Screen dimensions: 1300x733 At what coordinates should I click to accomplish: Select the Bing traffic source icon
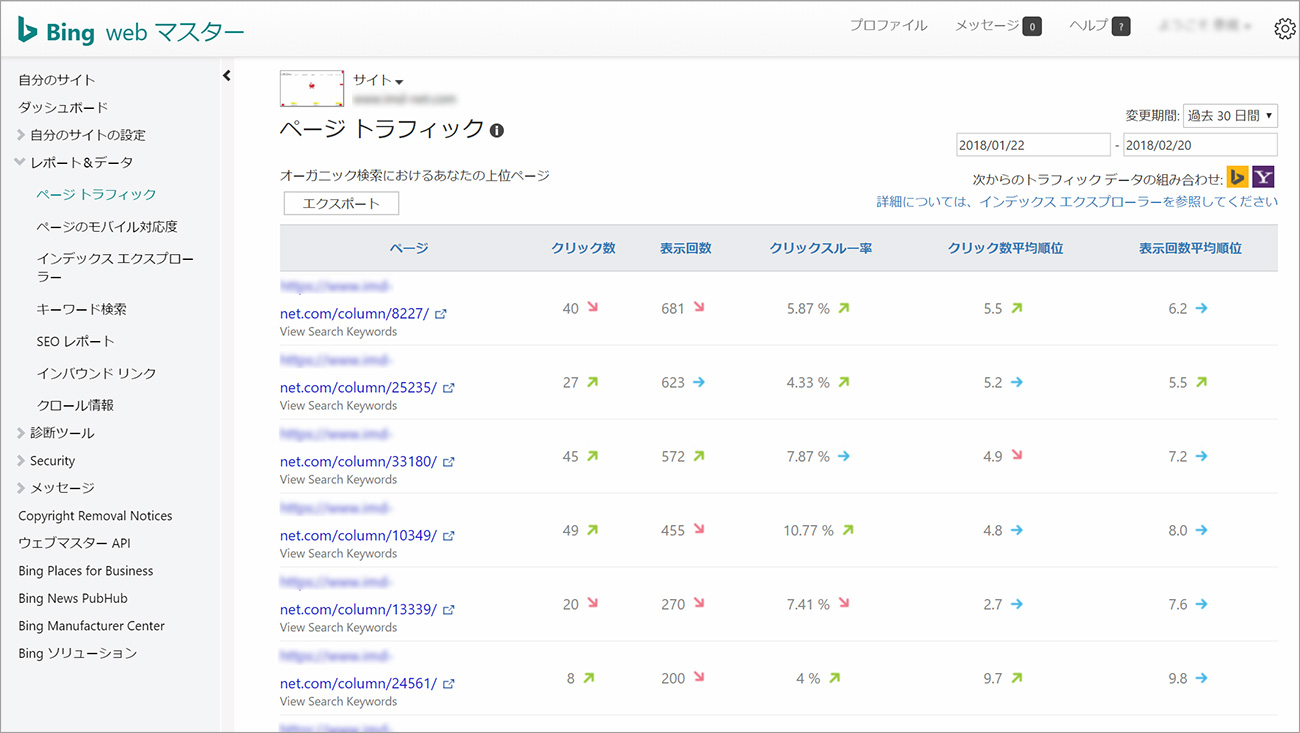1238,178
